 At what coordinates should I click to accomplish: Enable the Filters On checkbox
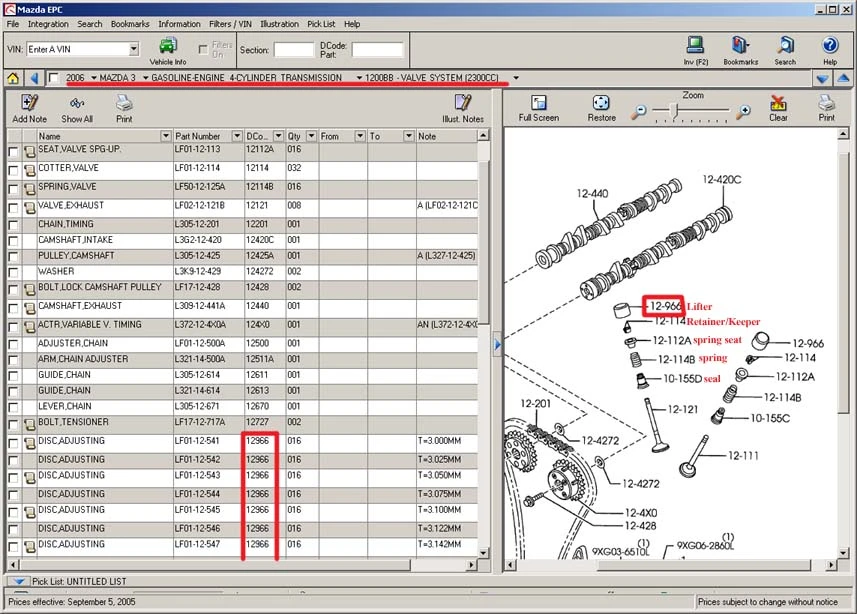click(x=203, y=50)
